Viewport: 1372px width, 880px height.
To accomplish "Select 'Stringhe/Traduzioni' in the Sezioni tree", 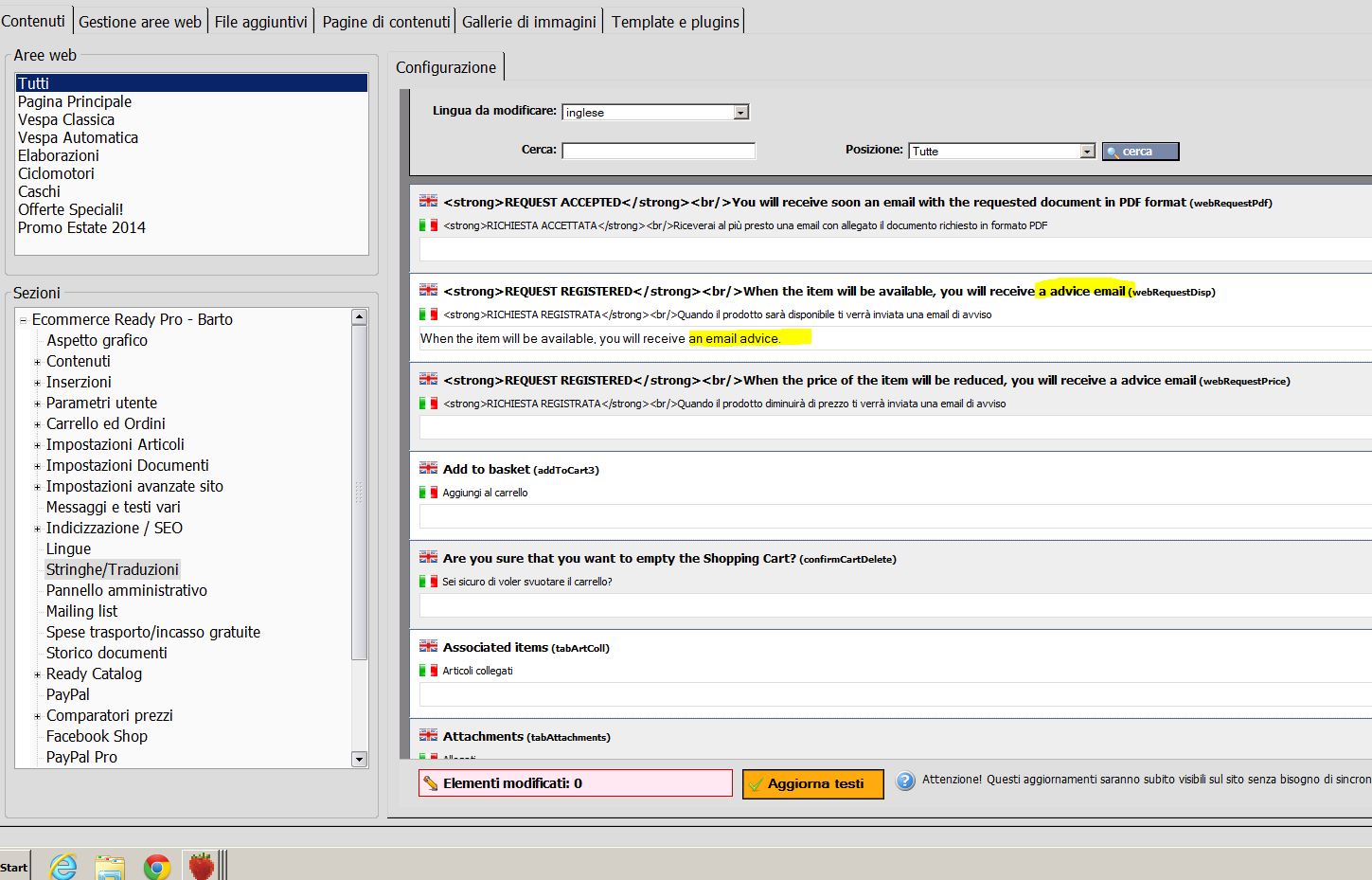I will [113, 569].
